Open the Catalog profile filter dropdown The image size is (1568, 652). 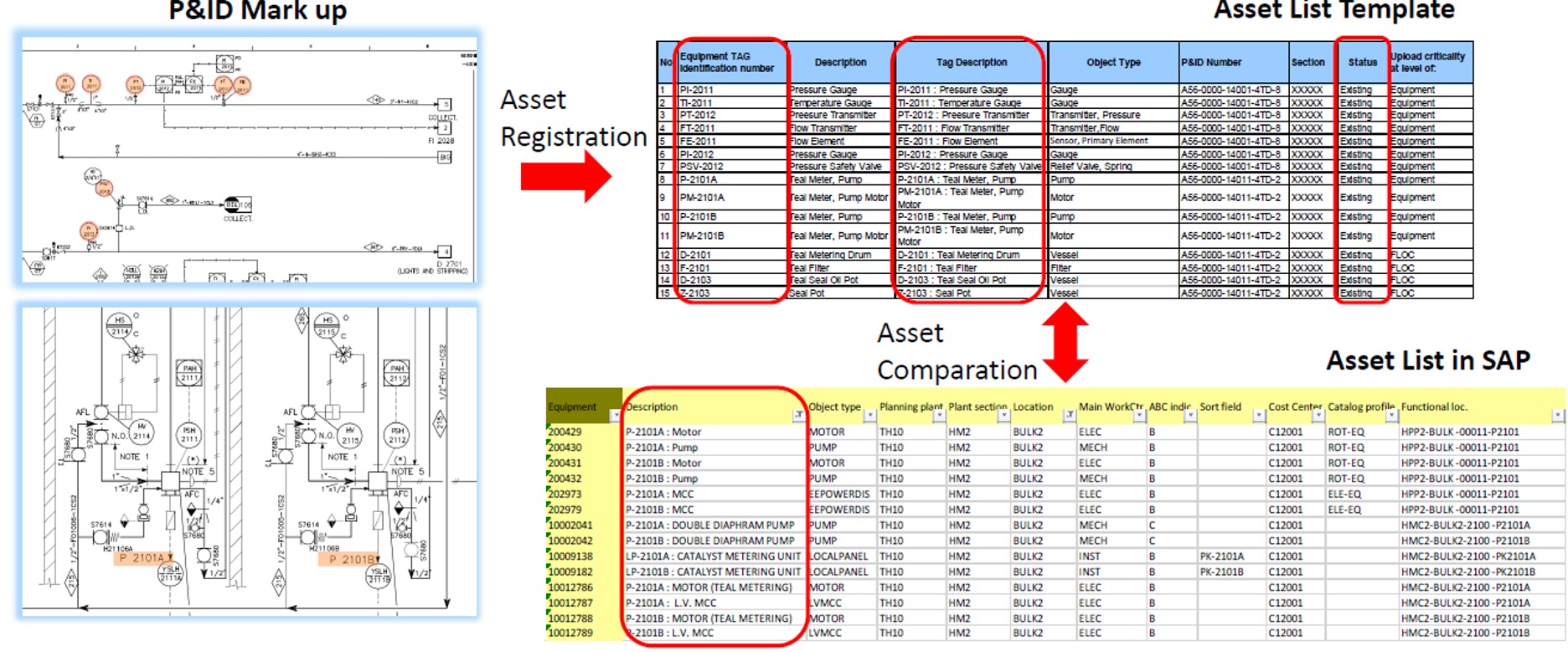point(1390,416)
